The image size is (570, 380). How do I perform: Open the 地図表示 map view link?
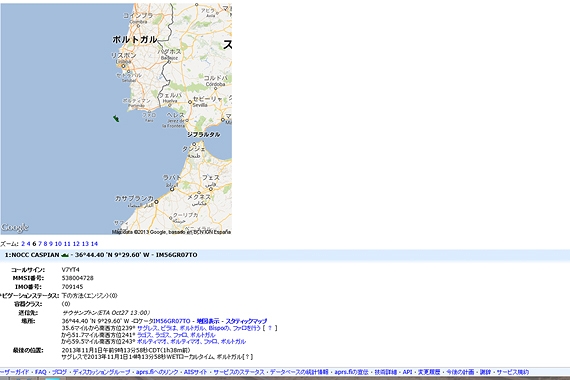pos(208,321)
